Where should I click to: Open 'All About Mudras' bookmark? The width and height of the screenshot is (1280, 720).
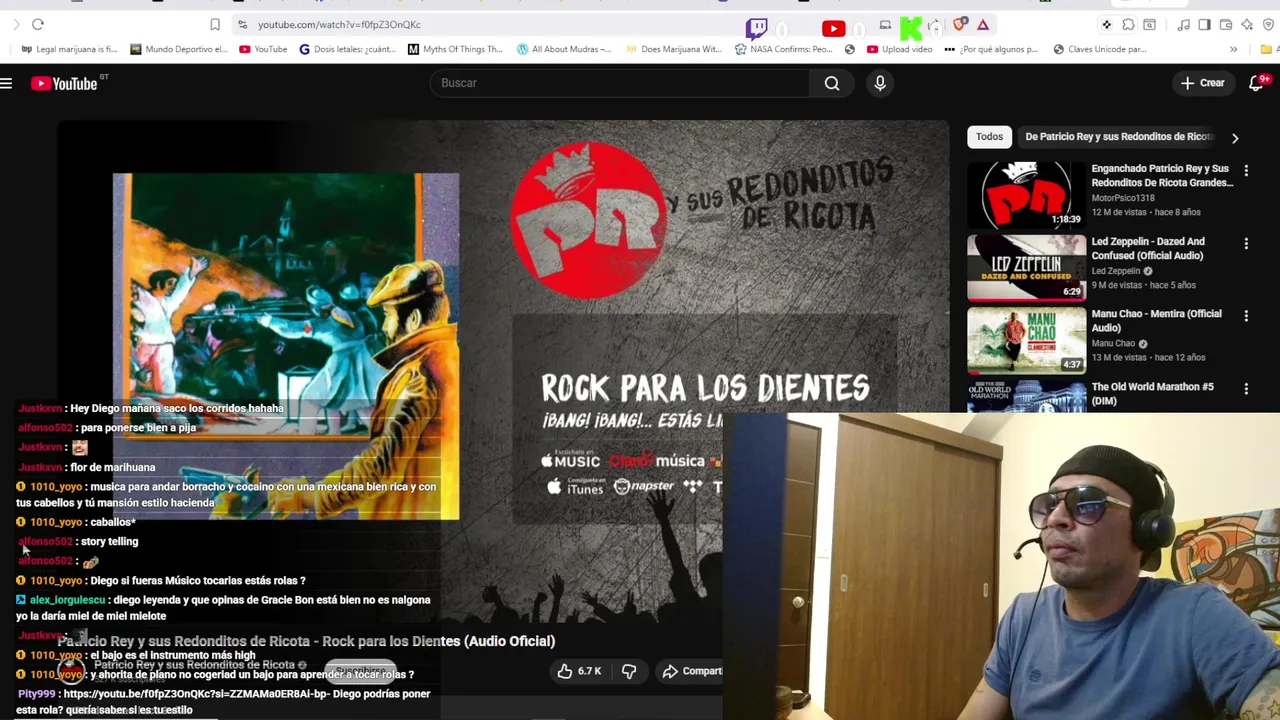[x=564, y=49]
